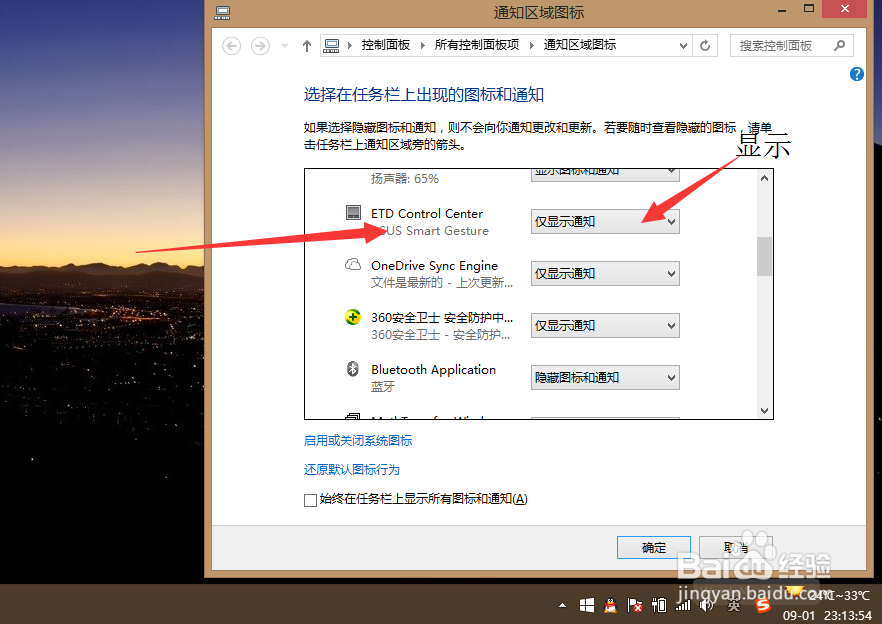Click the taskbar date and time
The width and height of the screenshot is (882, 624).
[827, 616]
